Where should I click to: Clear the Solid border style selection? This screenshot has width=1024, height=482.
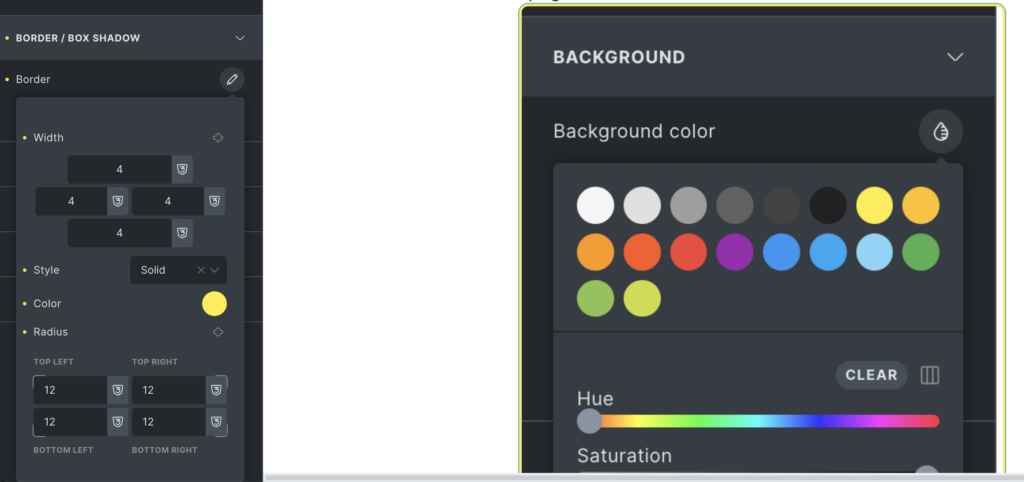201,270
